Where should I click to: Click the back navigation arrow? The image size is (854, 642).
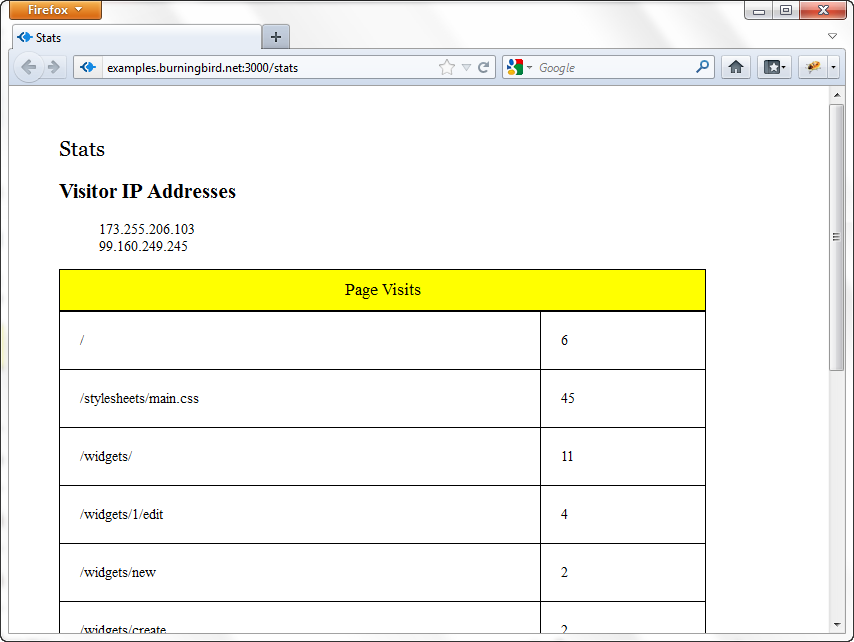[28, 67]
